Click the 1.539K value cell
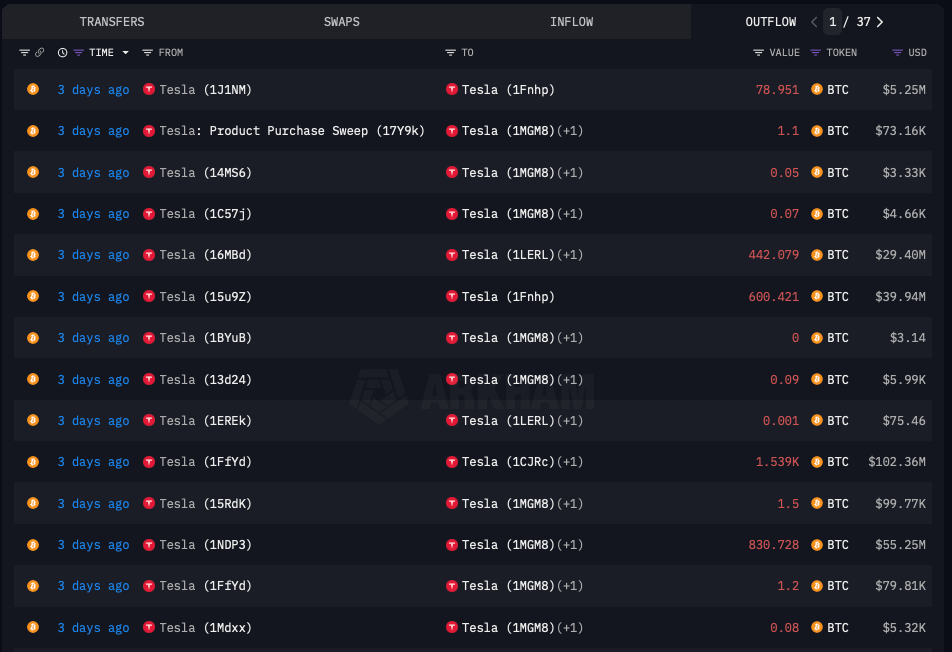This screenshot has height=652, width=952. click(777, 462)
